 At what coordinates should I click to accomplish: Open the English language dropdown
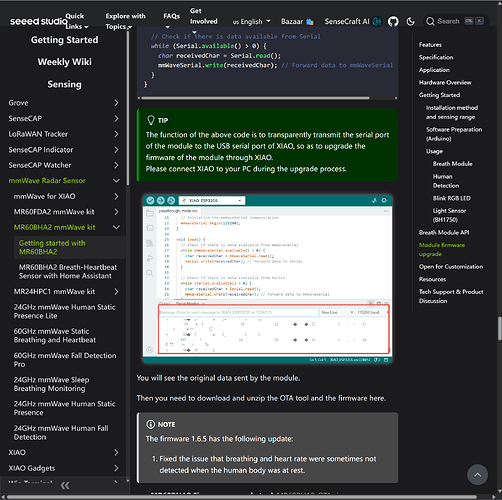pyautogui.click(x=251, y=22)
